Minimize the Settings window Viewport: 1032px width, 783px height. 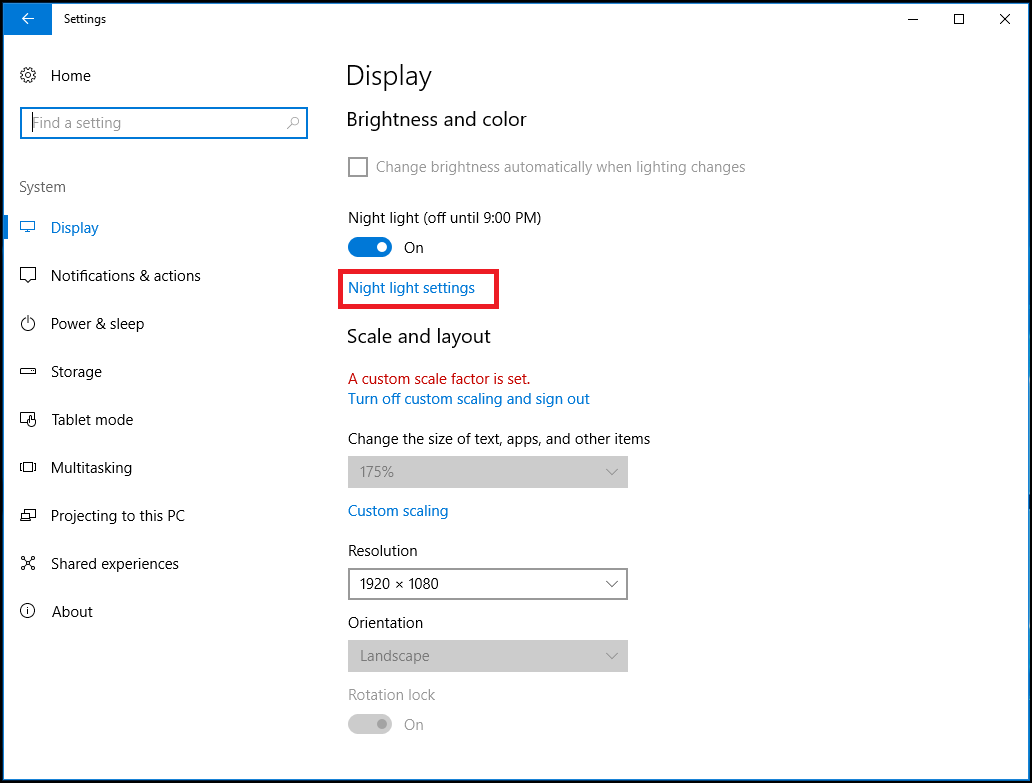click(x=913, y=19)
